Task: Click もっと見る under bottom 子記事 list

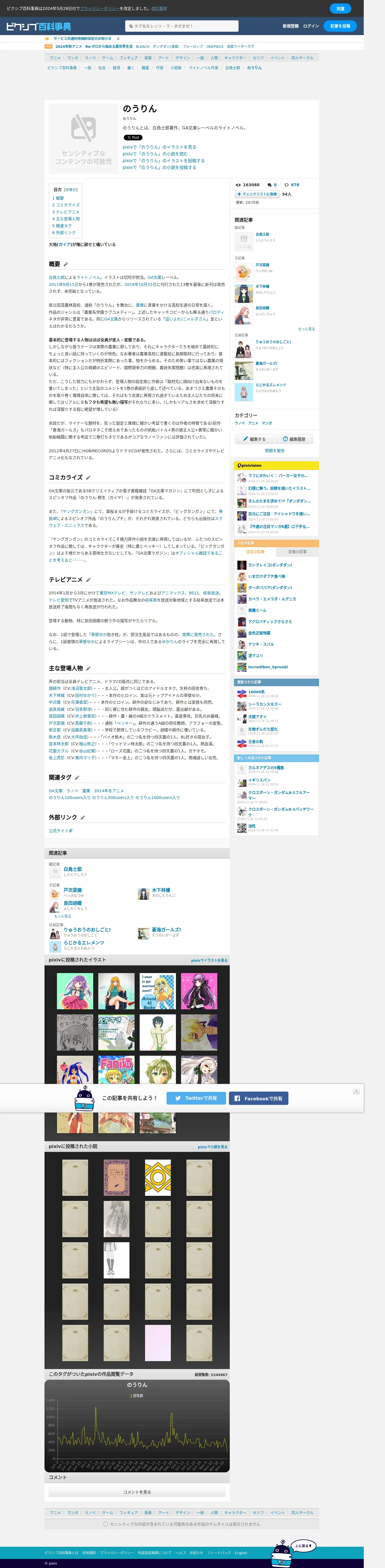Action: pos(63,916)
